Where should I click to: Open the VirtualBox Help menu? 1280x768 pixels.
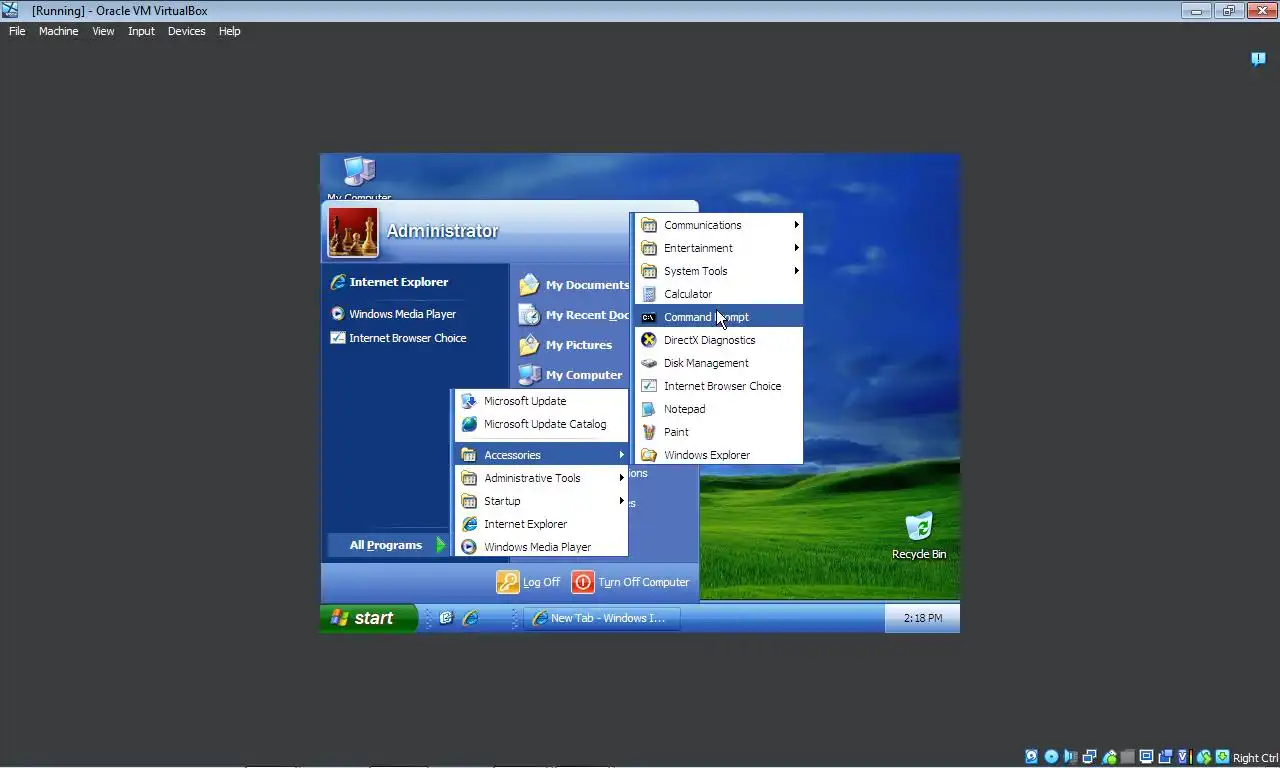[229, 31]
